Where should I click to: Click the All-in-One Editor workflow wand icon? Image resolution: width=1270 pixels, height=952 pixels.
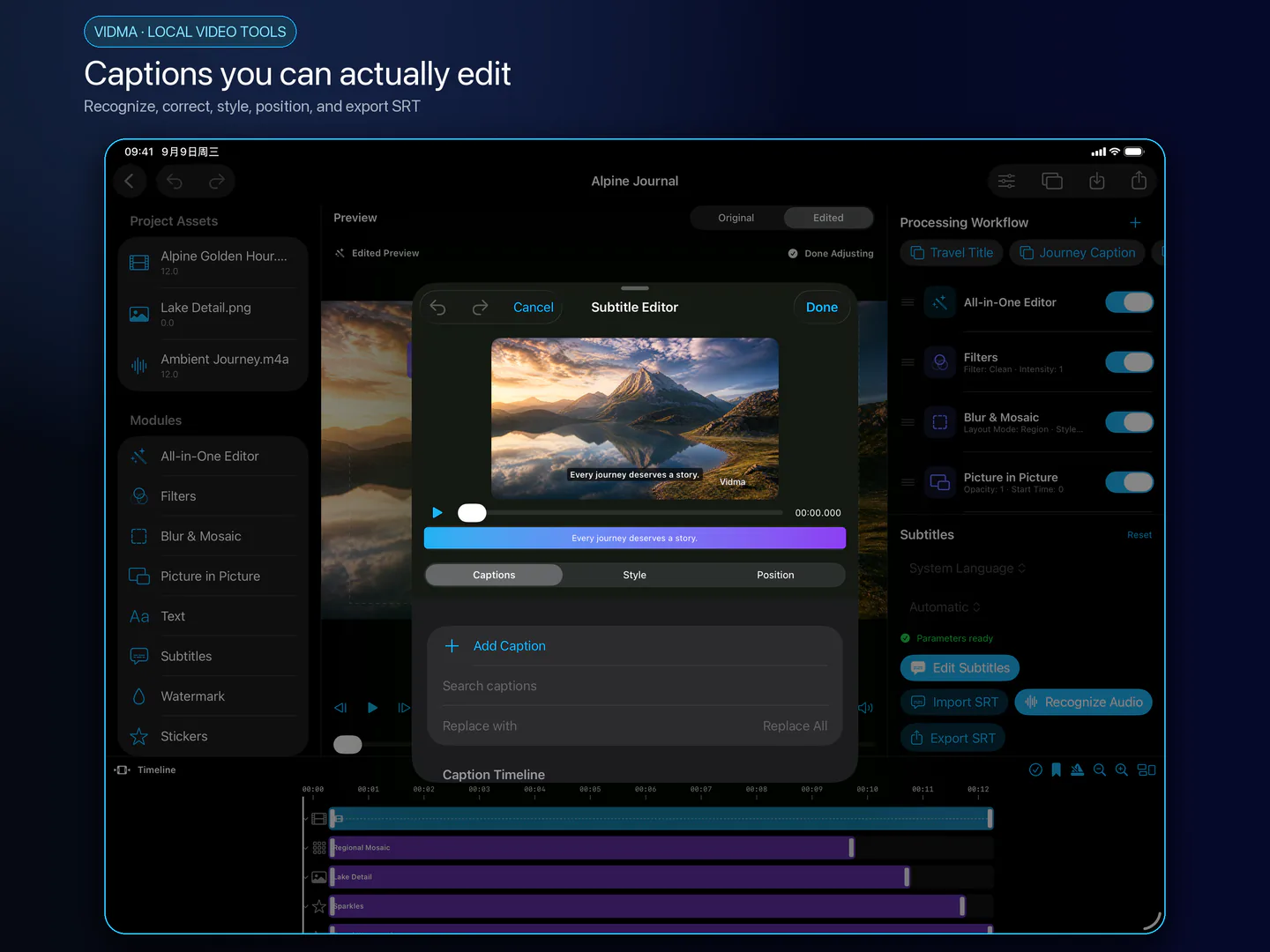[940, 302]
